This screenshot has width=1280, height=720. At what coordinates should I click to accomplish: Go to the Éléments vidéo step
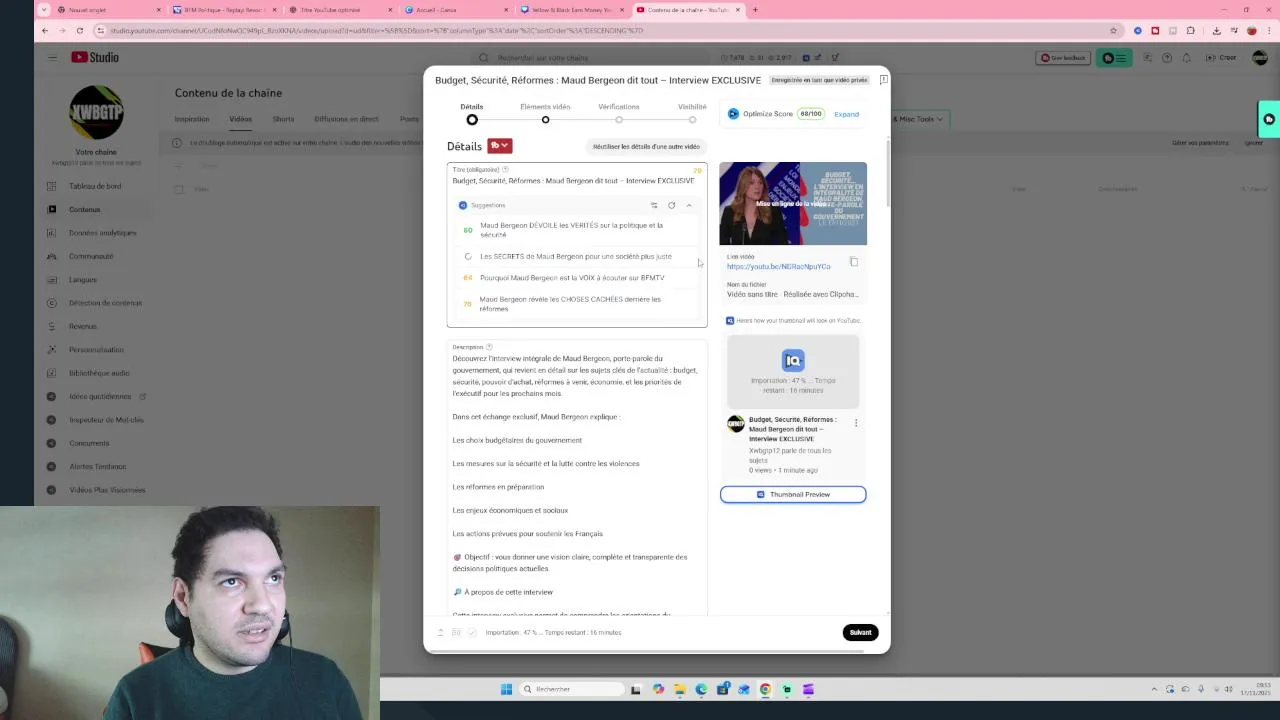coord(545,113)
